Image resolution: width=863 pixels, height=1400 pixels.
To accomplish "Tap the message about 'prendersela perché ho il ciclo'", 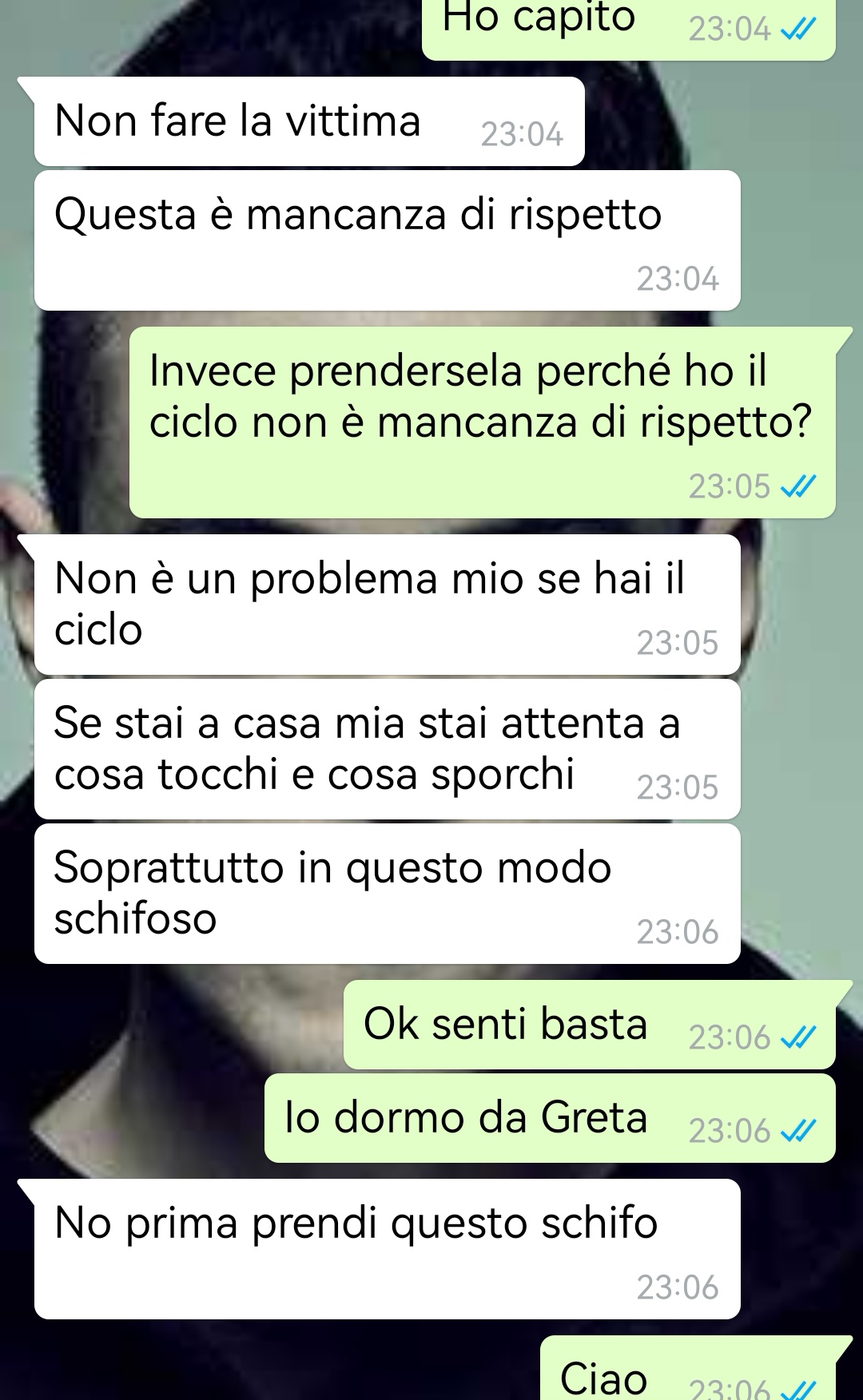I will 483,422.
